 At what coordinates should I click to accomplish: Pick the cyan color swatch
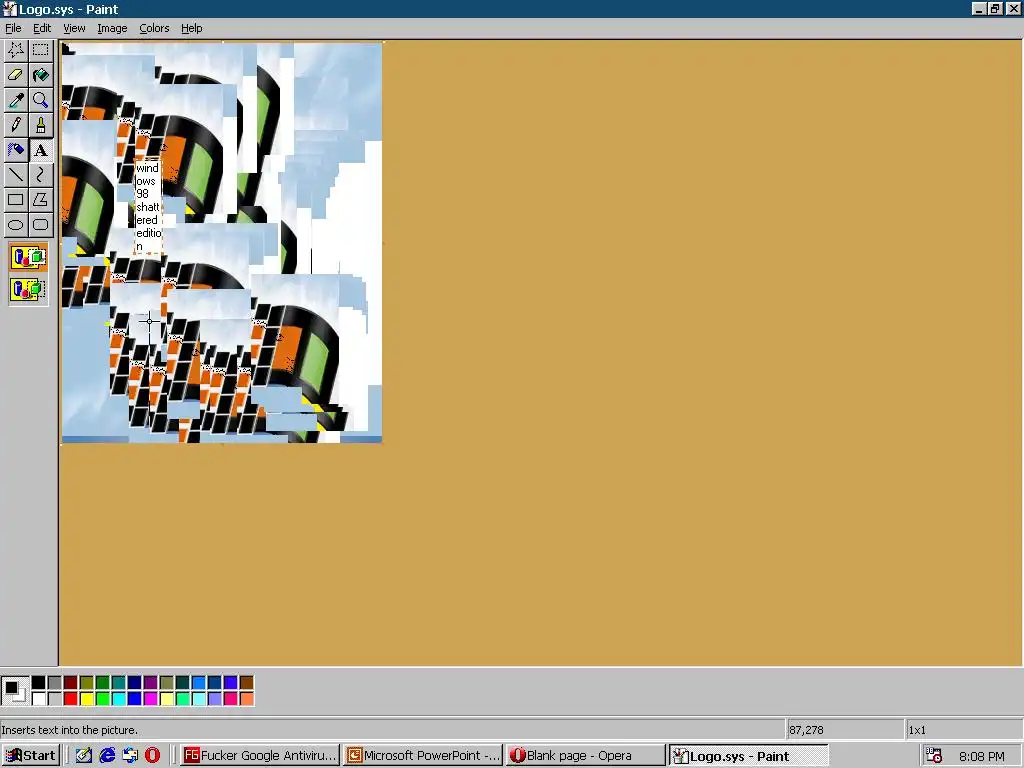tap(118, 698)
